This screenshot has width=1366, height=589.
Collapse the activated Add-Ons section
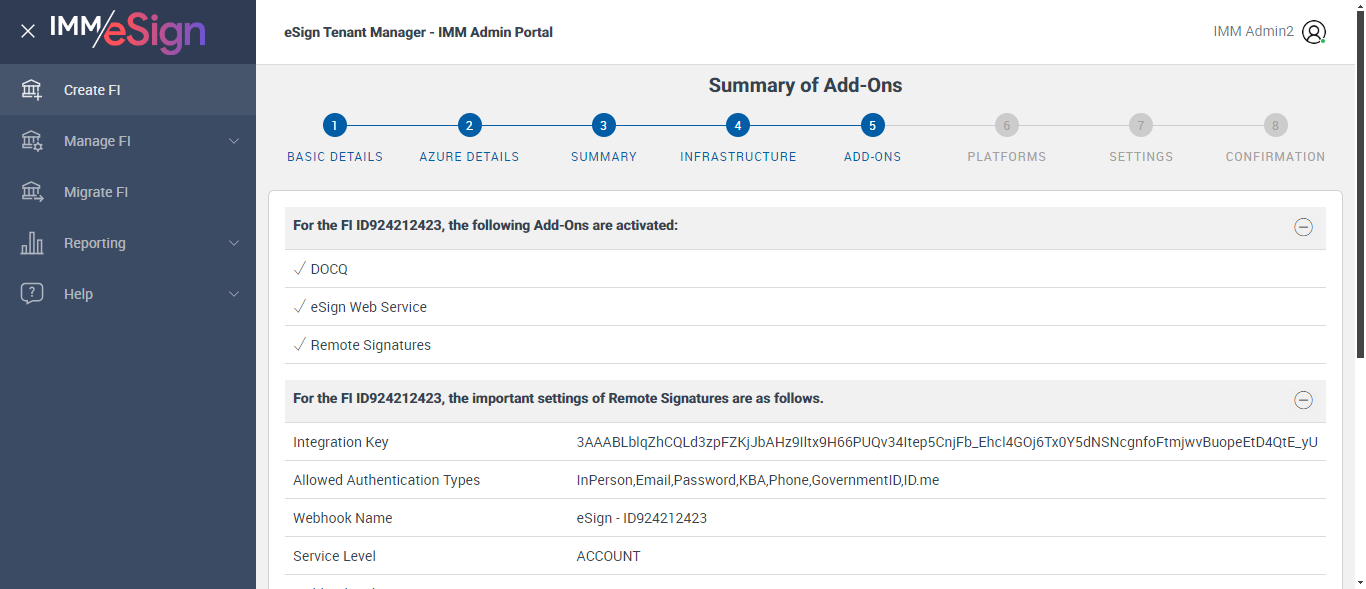[x=1303, y=227]
